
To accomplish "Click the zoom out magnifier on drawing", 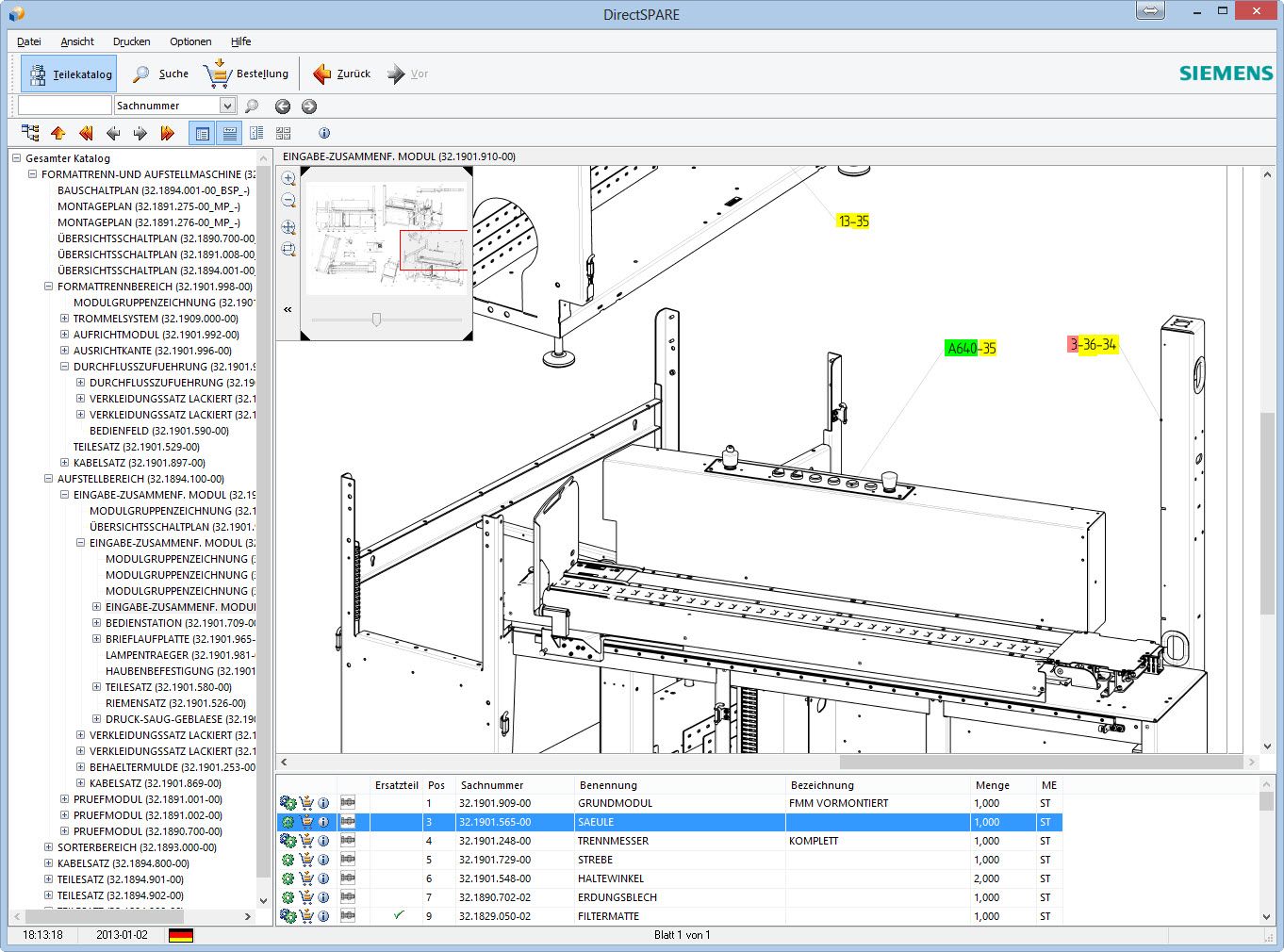I will click(288, 201).
